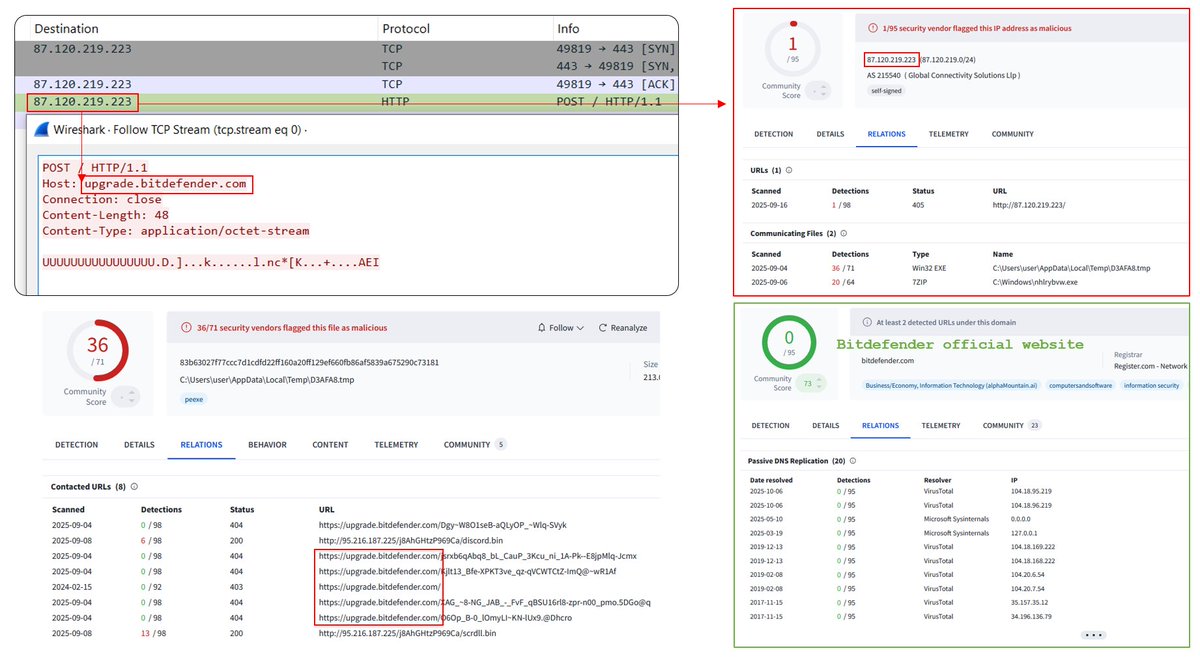Image resolution: width=1200 pixels, height=657 pixels.
Task: Click the peexe tag
Action: pyautogui.click(x=193, y=398)
